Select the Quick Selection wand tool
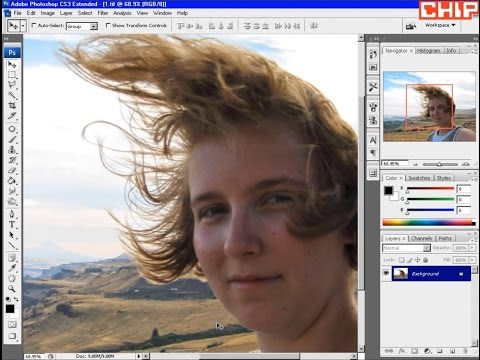The height and width of the screenshot is (360, 480). 12,95
